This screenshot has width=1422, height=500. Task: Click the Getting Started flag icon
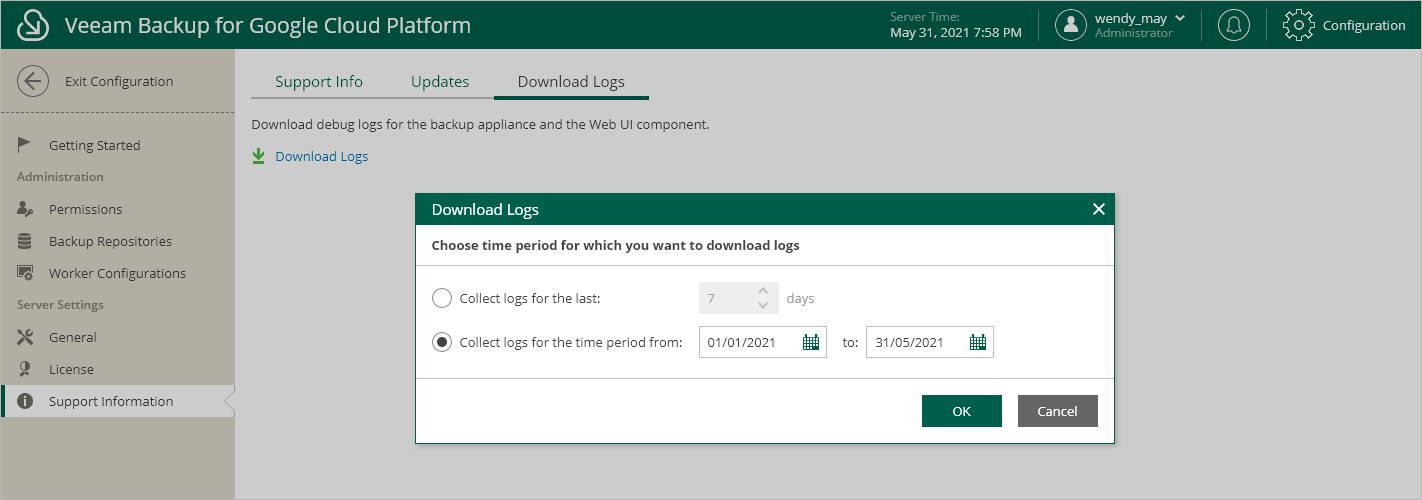point(26,145)
